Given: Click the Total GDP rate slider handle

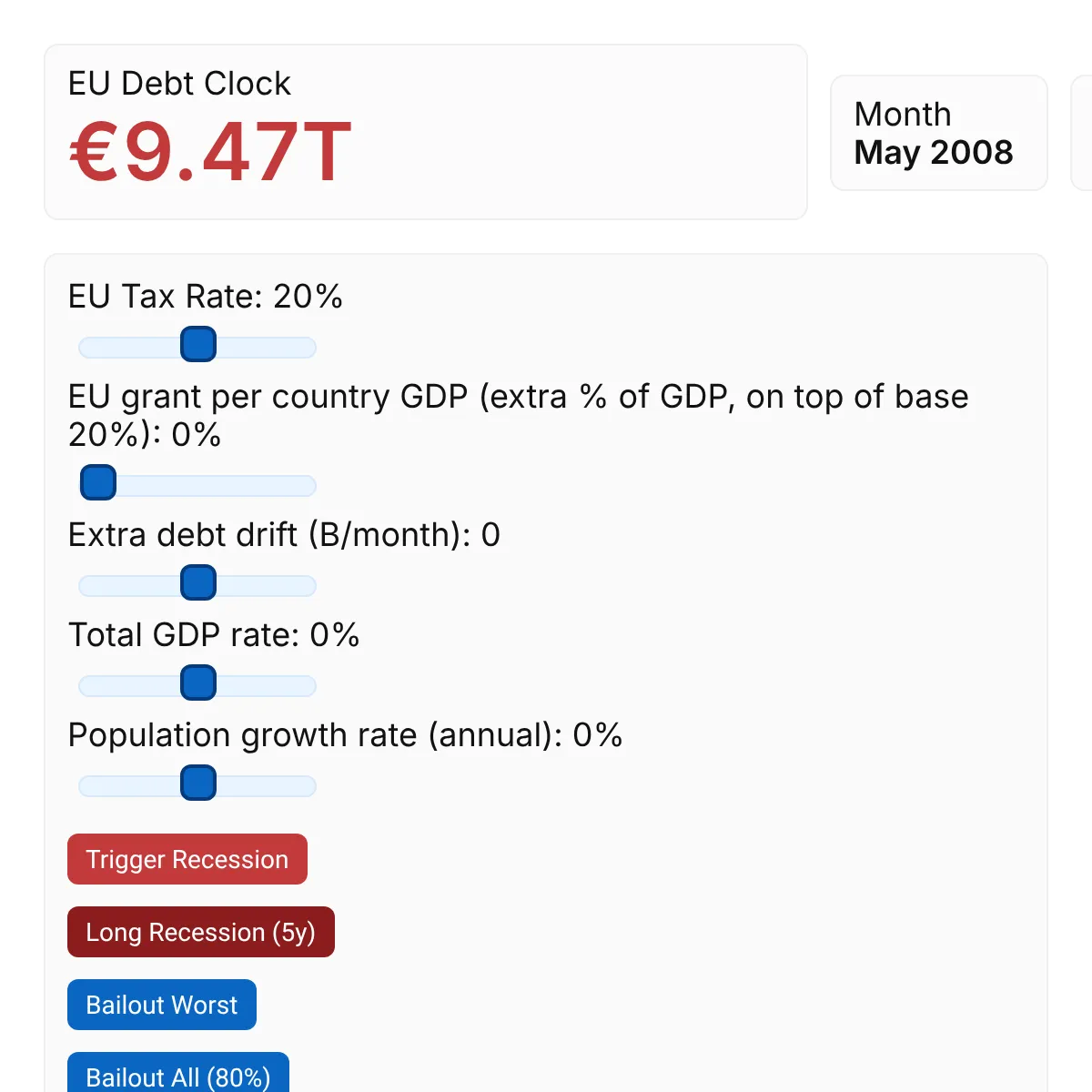Looking at the screenshot, I should tap(198, 683).
